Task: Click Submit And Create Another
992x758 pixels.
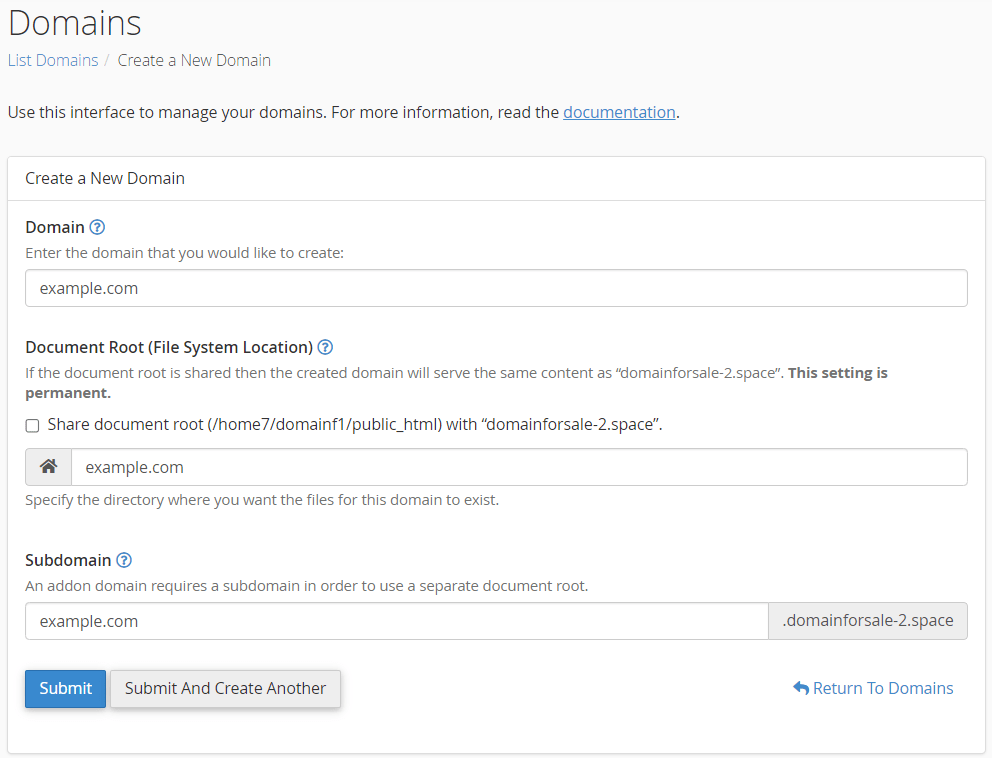Action: [x=225, y=688]
